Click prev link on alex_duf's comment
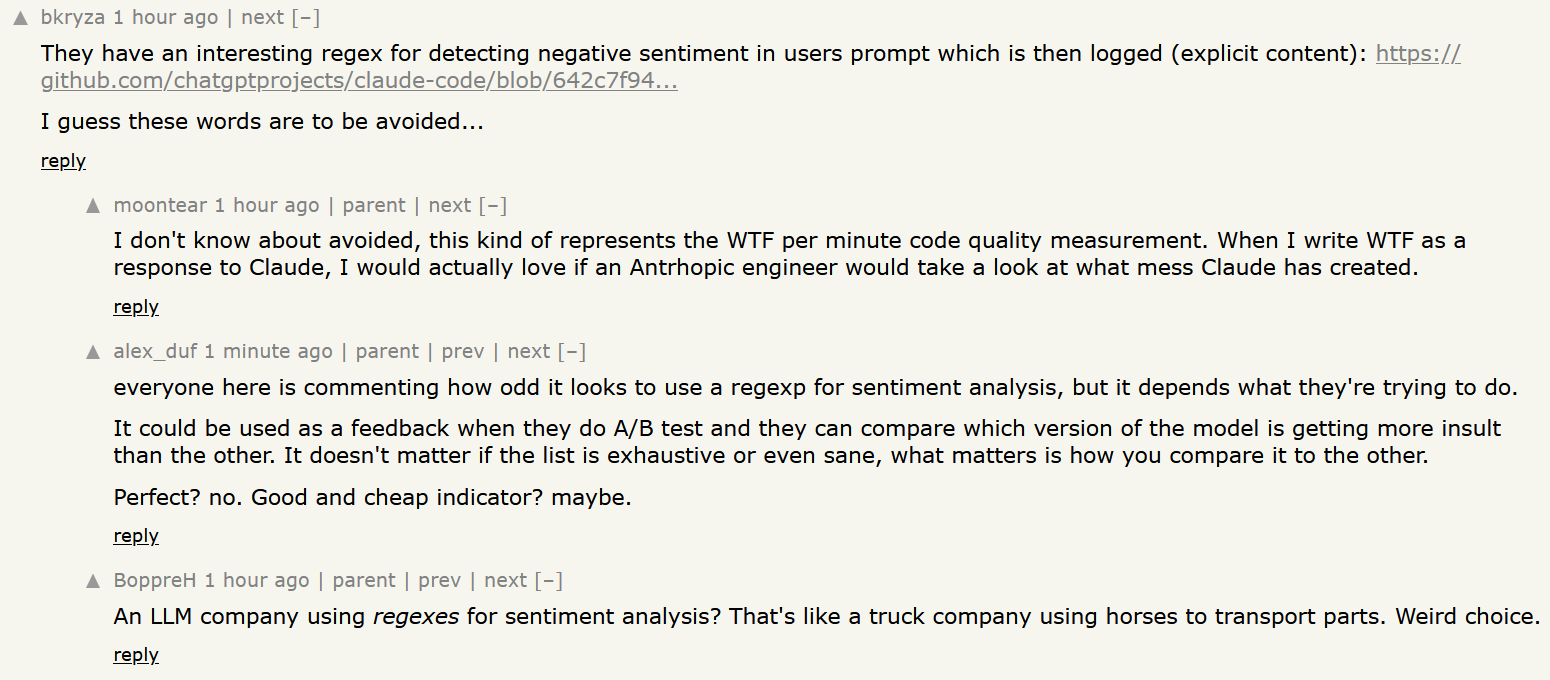This screenshot has height=680, width=1550. [x=462, y=350]
